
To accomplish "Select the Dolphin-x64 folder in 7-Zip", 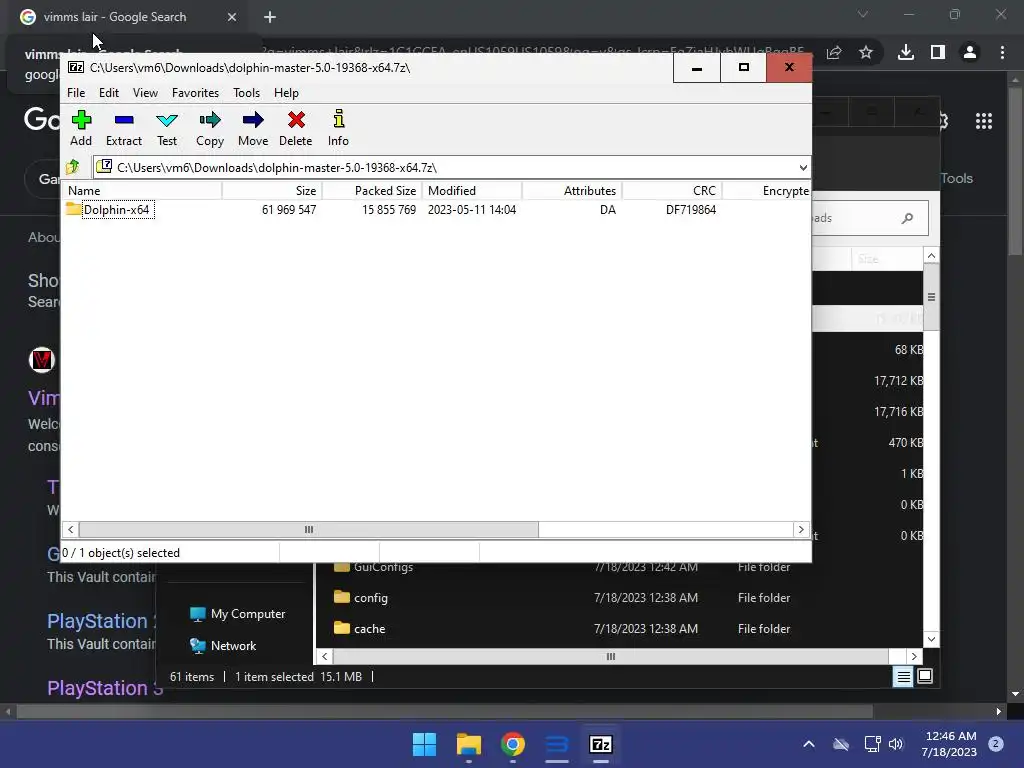I will (x=109, y=210).
